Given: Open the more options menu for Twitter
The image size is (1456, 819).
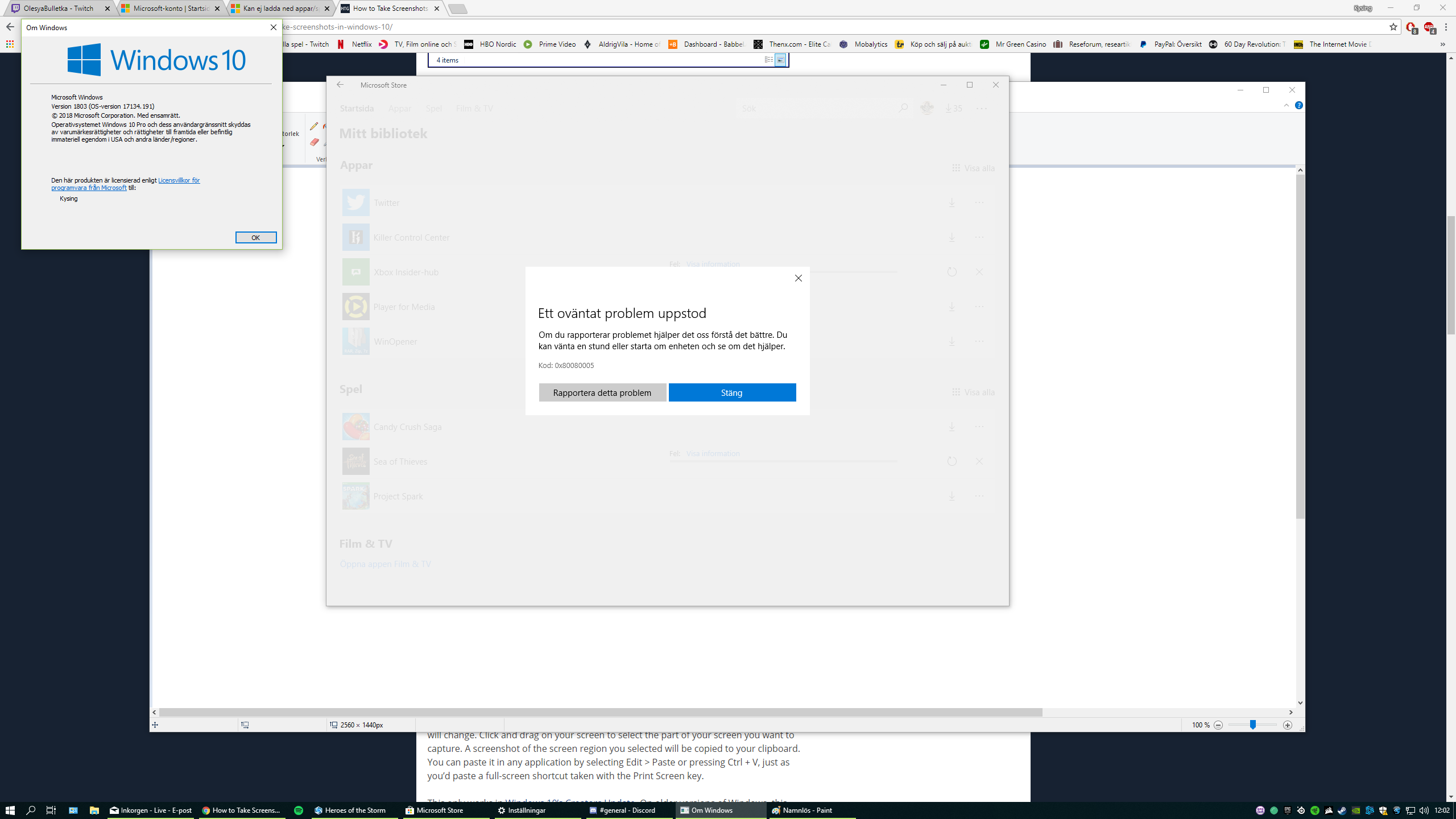Looking at the screenshot, I should 979,202.
